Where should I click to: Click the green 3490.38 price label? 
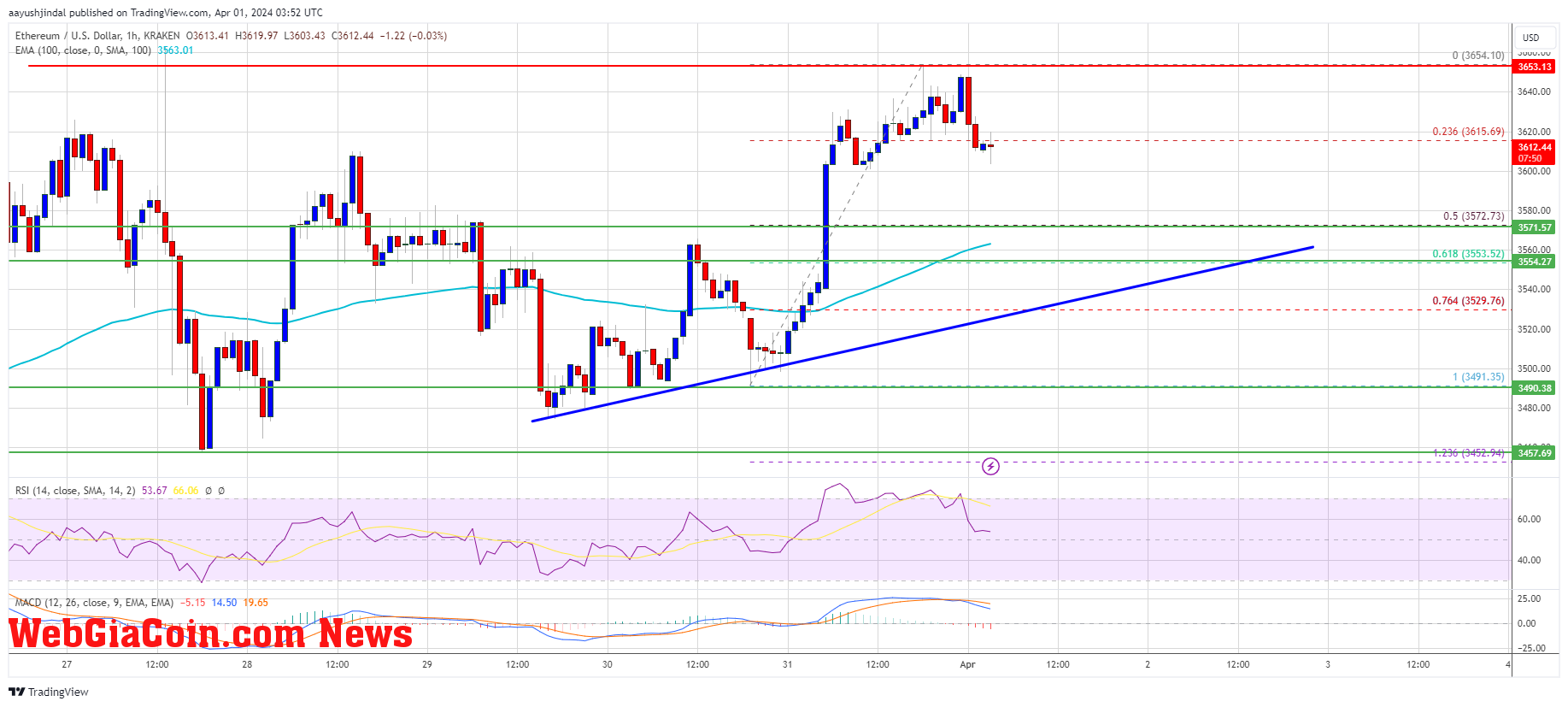click(1534, 388)
